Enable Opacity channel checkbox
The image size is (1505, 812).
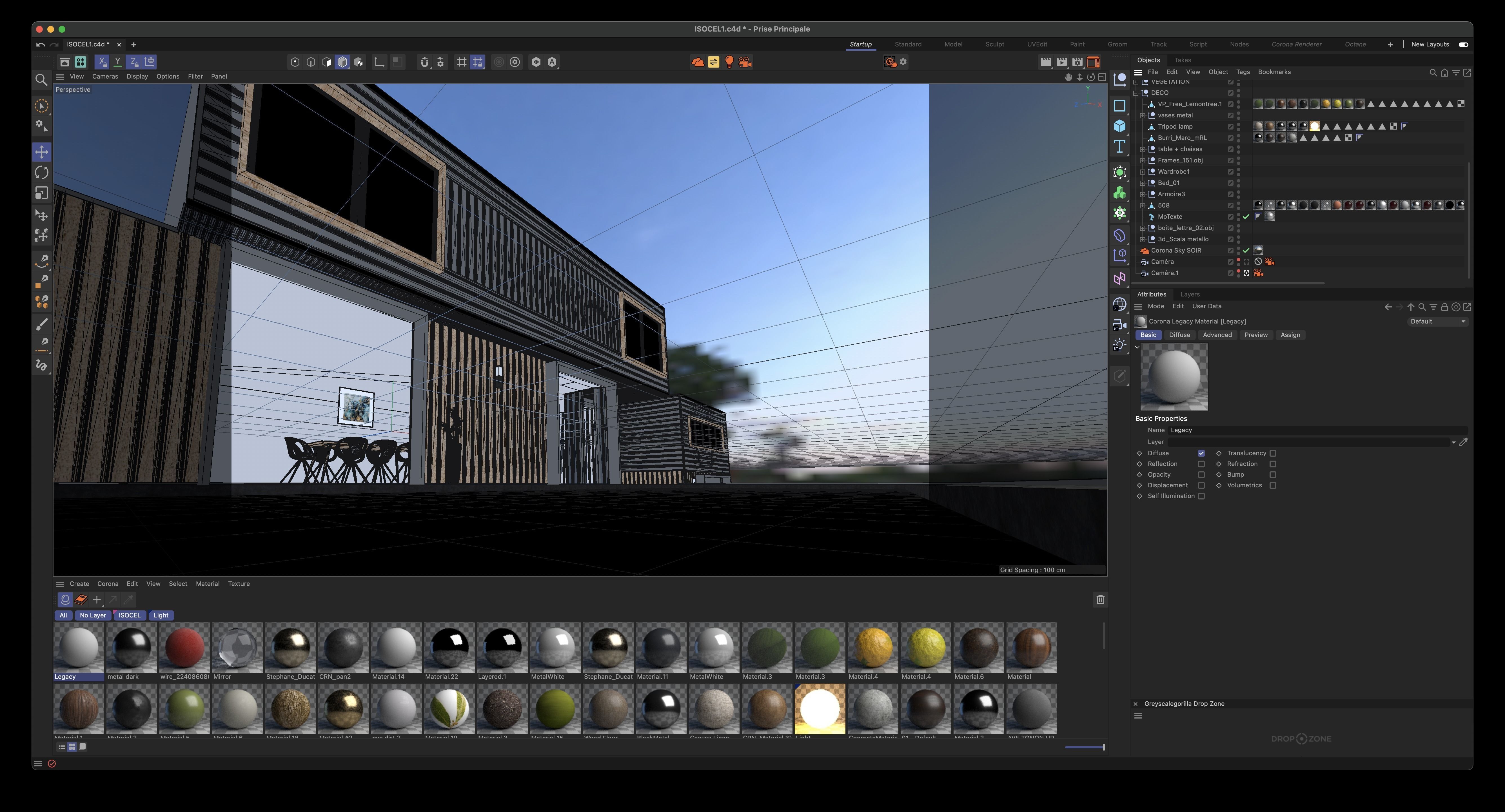pyautogui.click(x=1201, y=474)
